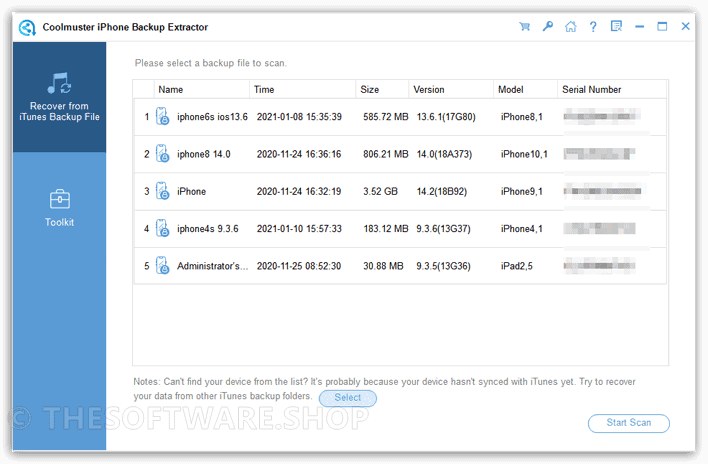This screenshot has width=708, height=464.
Task: Click model iPhone4,1
Action: [522, 229]
